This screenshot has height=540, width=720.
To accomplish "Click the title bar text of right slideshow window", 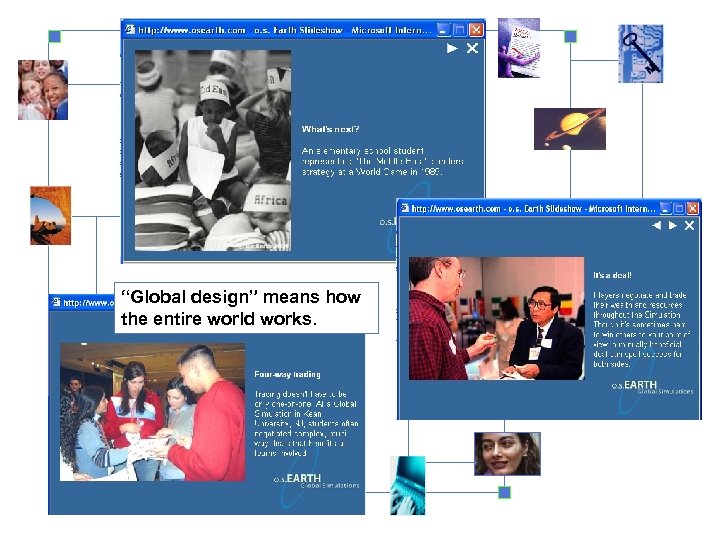I will coord(533,208).
